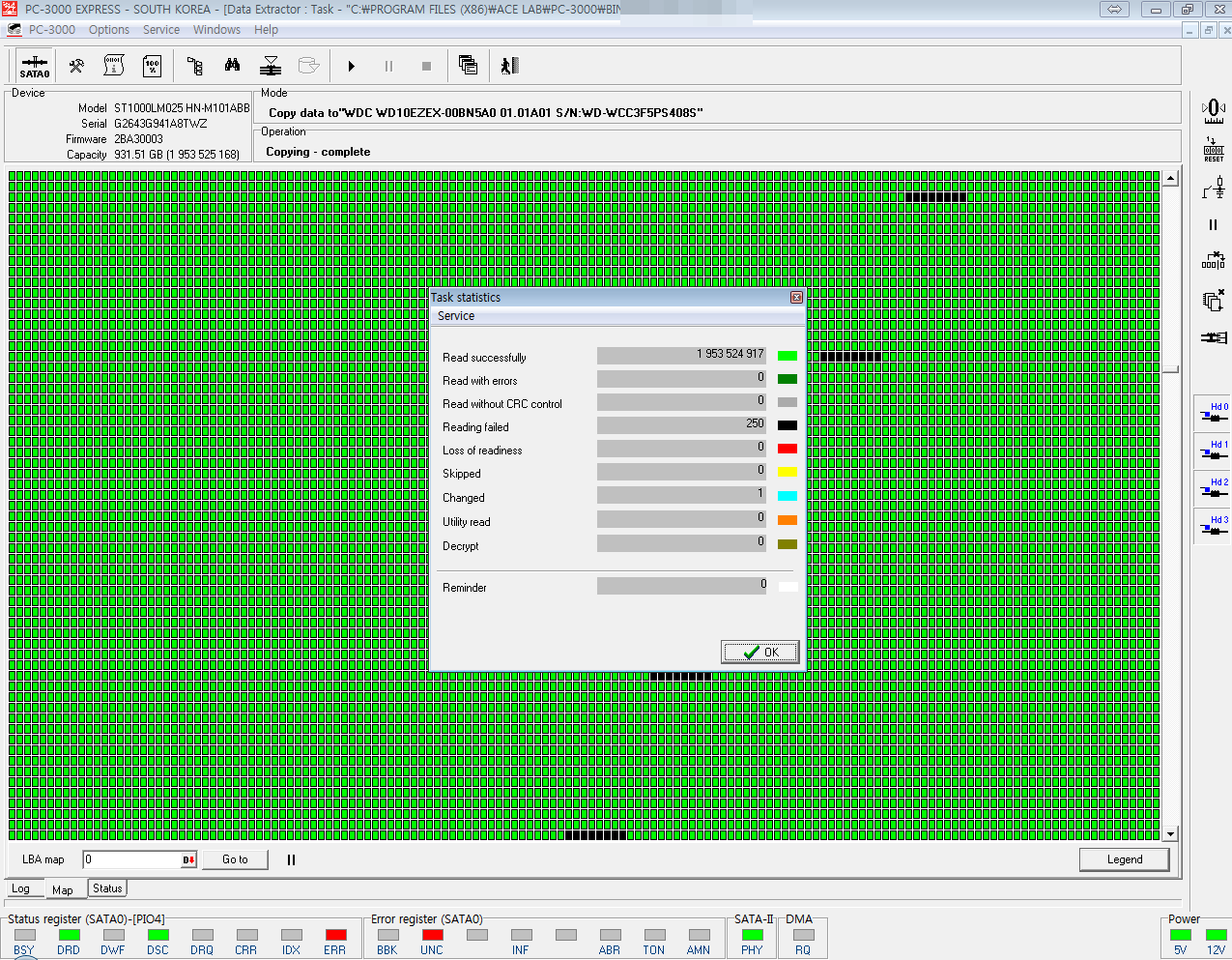
Task: Open the Service menu in Task statistics dialog
Action: (456, 316)
